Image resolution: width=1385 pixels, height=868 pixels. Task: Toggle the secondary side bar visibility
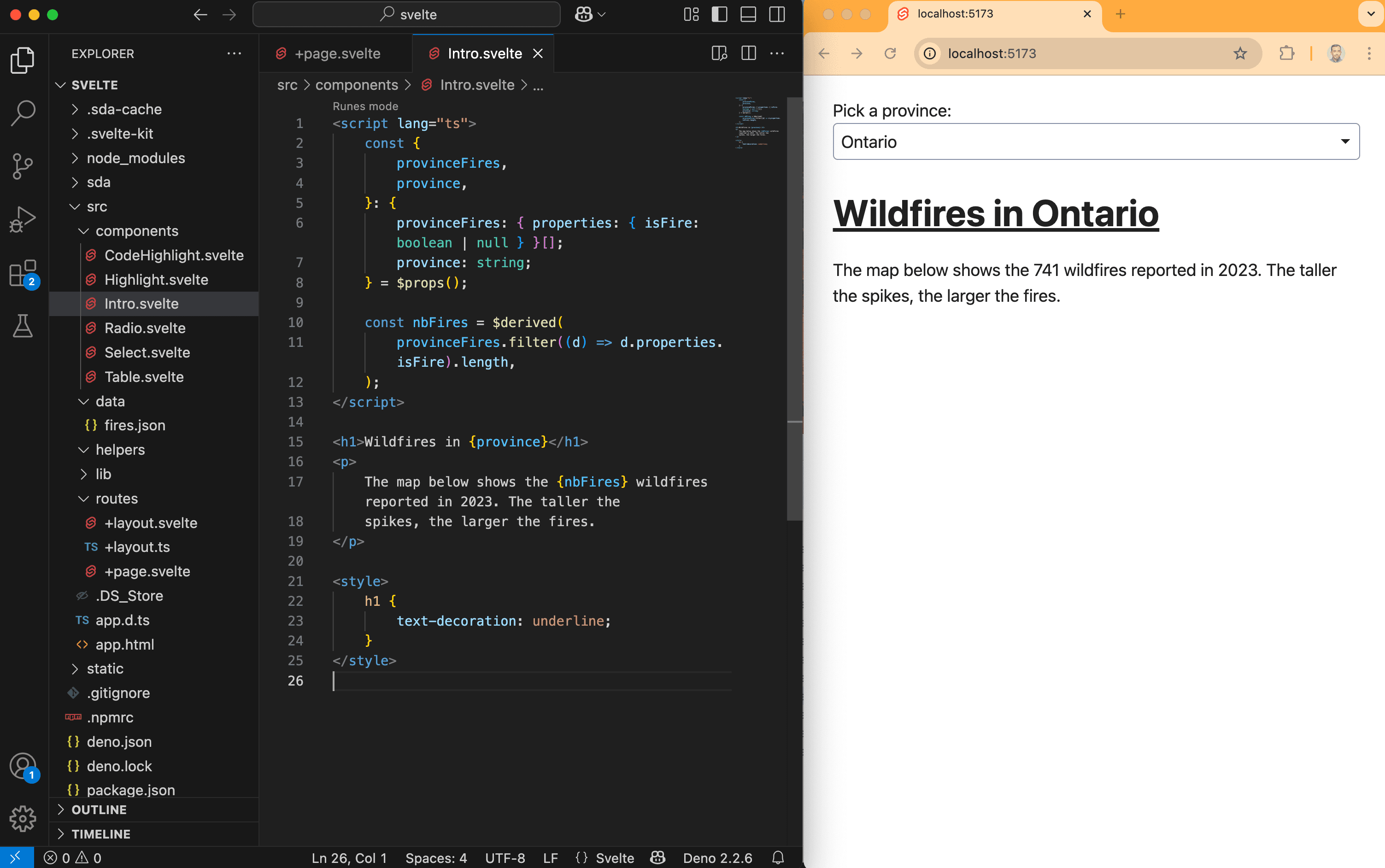[x=777, y=14]
